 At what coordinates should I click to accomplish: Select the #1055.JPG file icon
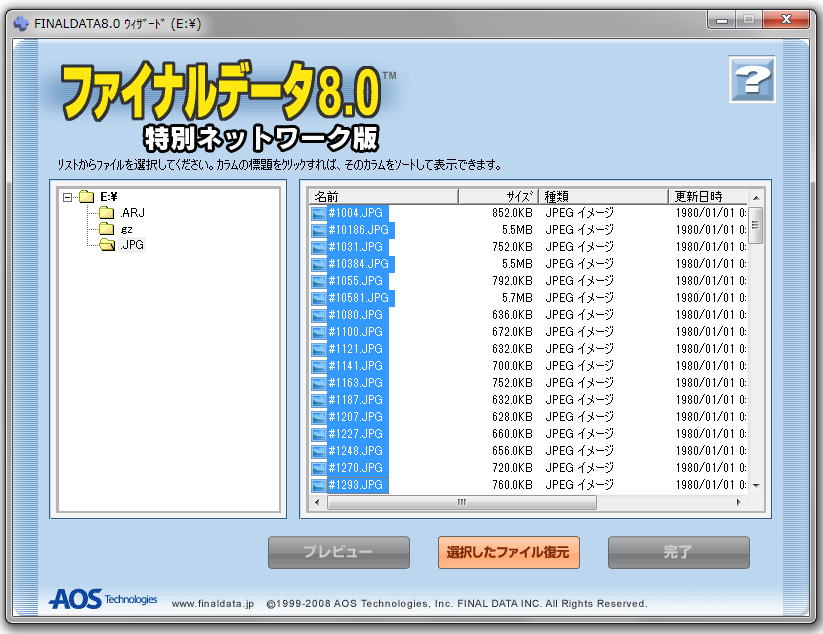tap(319, 281)
